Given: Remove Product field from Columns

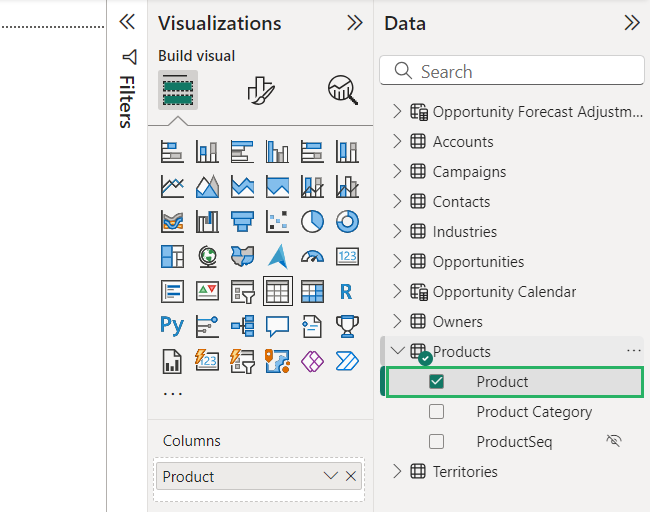Looking at the screenshot, I should (x=351, y=477).
